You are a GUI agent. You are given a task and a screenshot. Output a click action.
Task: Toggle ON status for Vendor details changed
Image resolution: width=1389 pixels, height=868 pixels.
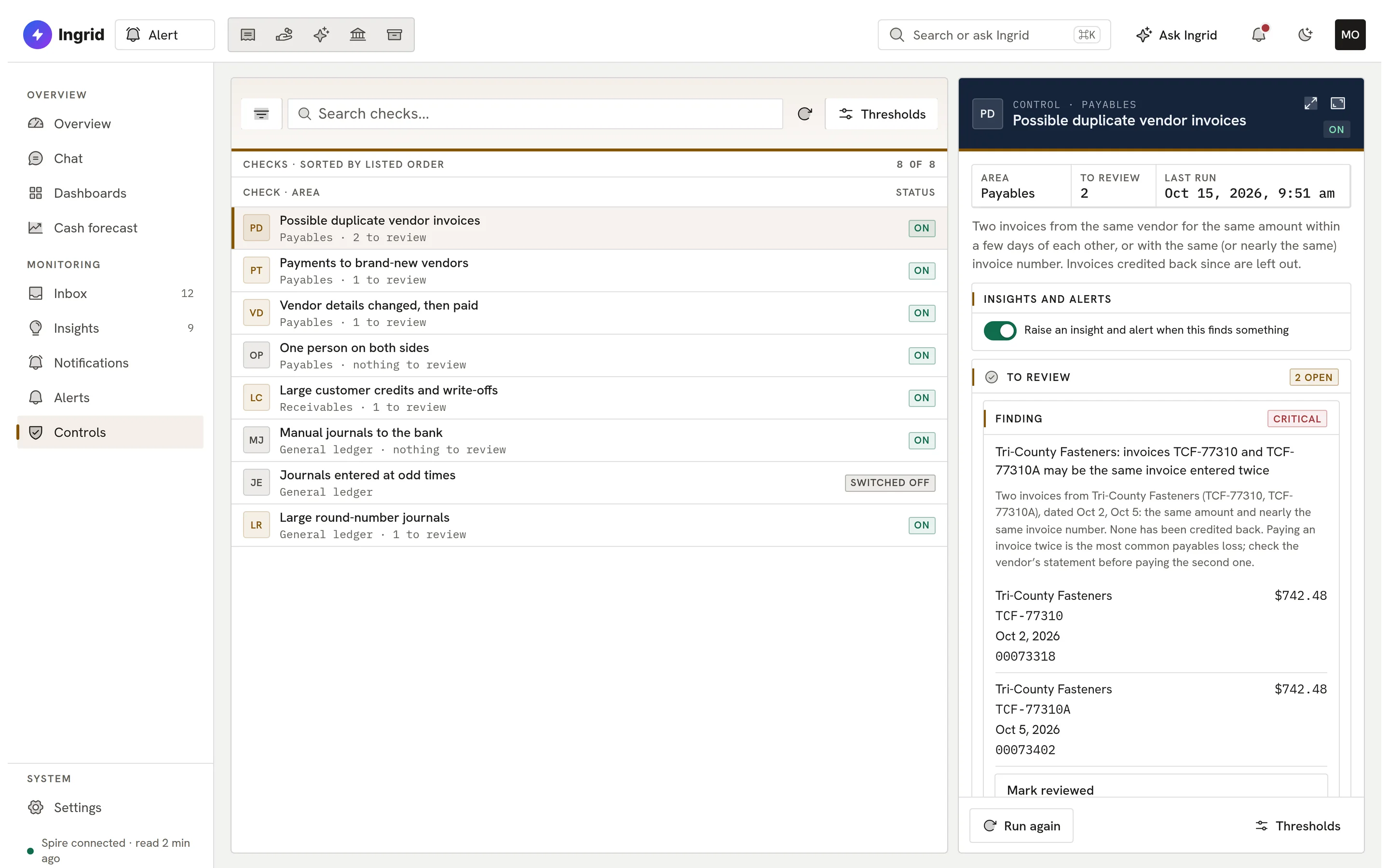922,313
